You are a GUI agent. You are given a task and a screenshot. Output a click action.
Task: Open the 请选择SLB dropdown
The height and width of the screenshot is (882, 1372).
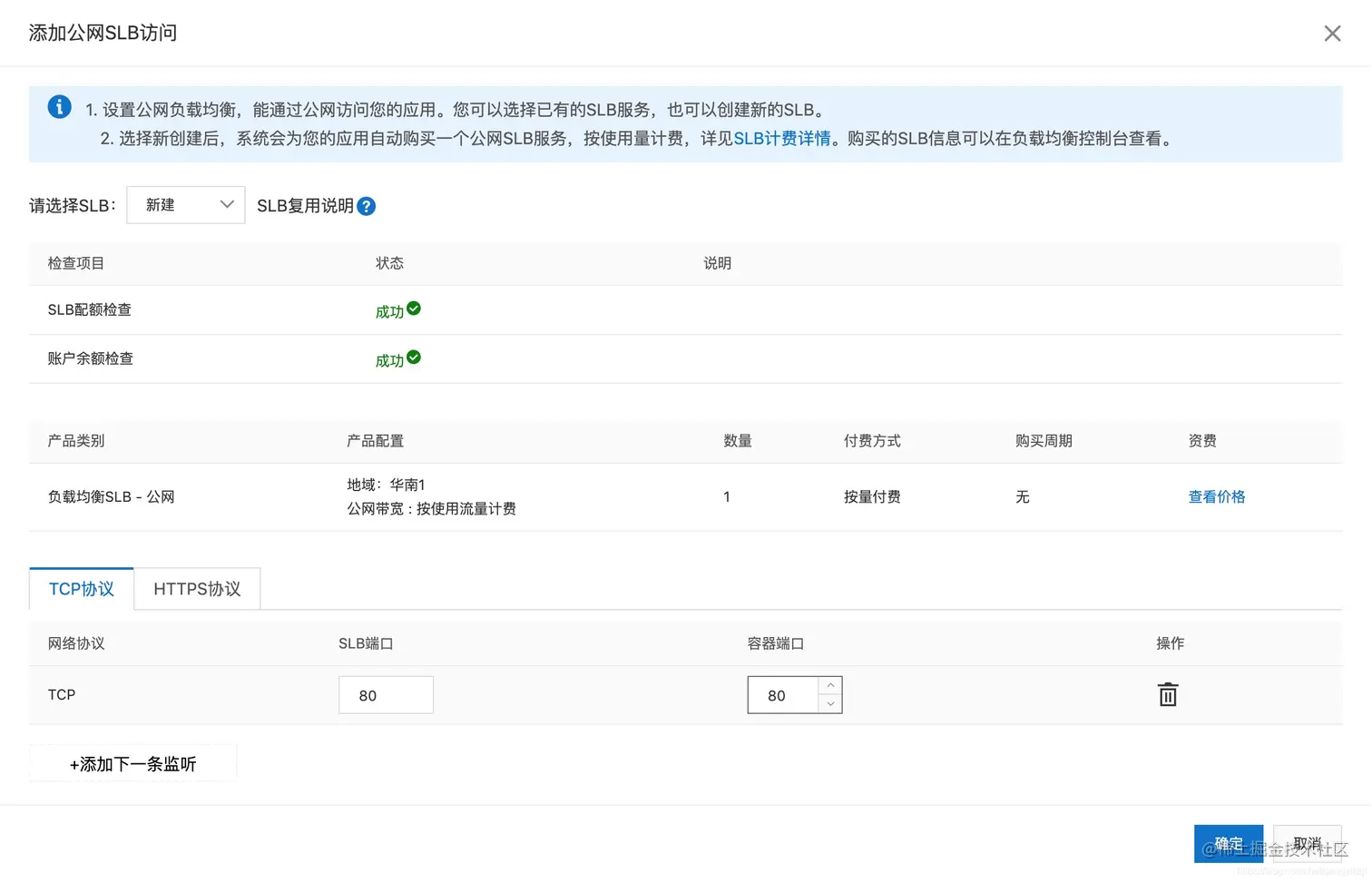[x=185, y=204]
